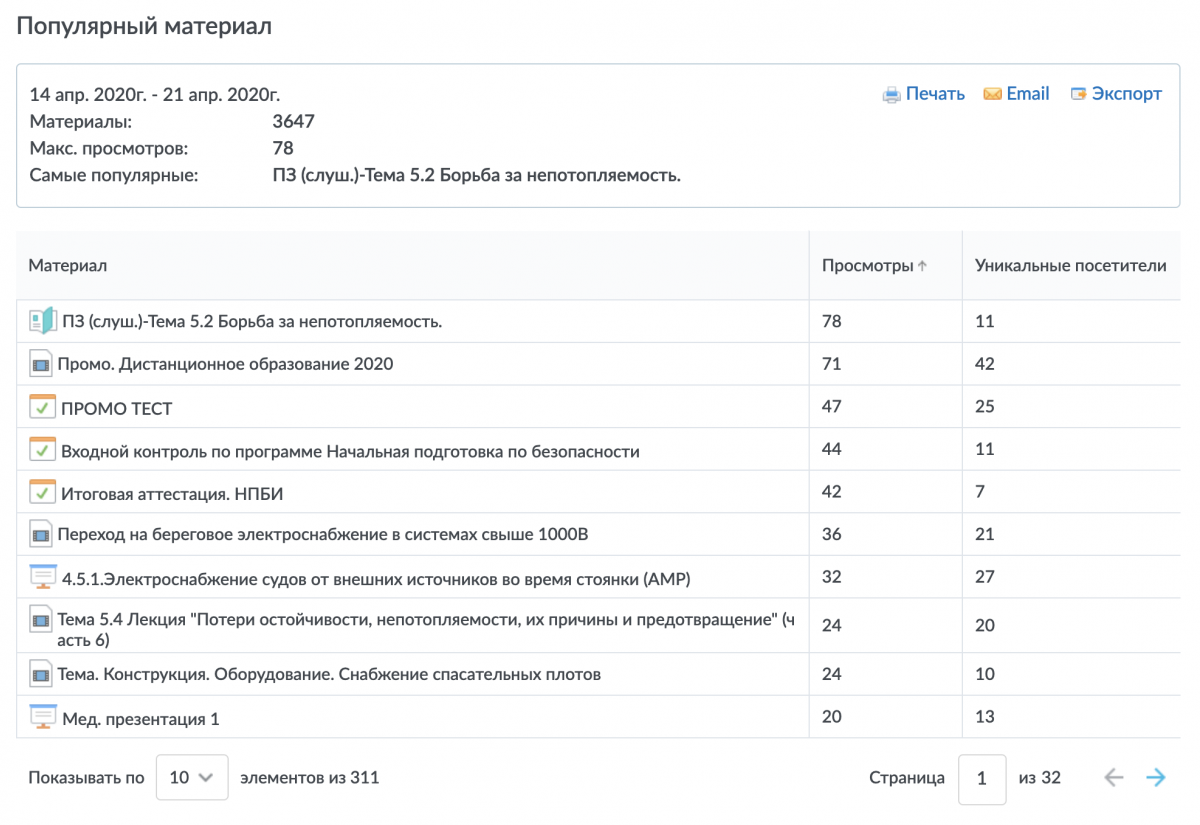Open Переход на береговое электроснабжение material
Screen dimensions: 1200x825
pyautogui.click(x=323, y=535)
